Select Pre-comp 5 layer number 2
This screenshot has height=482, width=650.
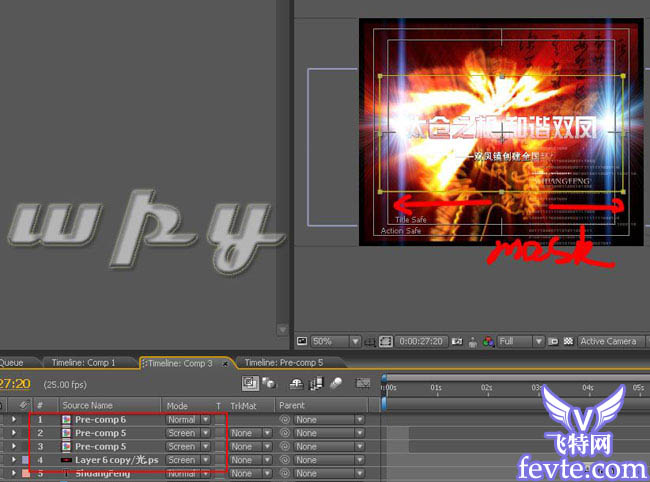pyautogui.click(x=100, y=433)
